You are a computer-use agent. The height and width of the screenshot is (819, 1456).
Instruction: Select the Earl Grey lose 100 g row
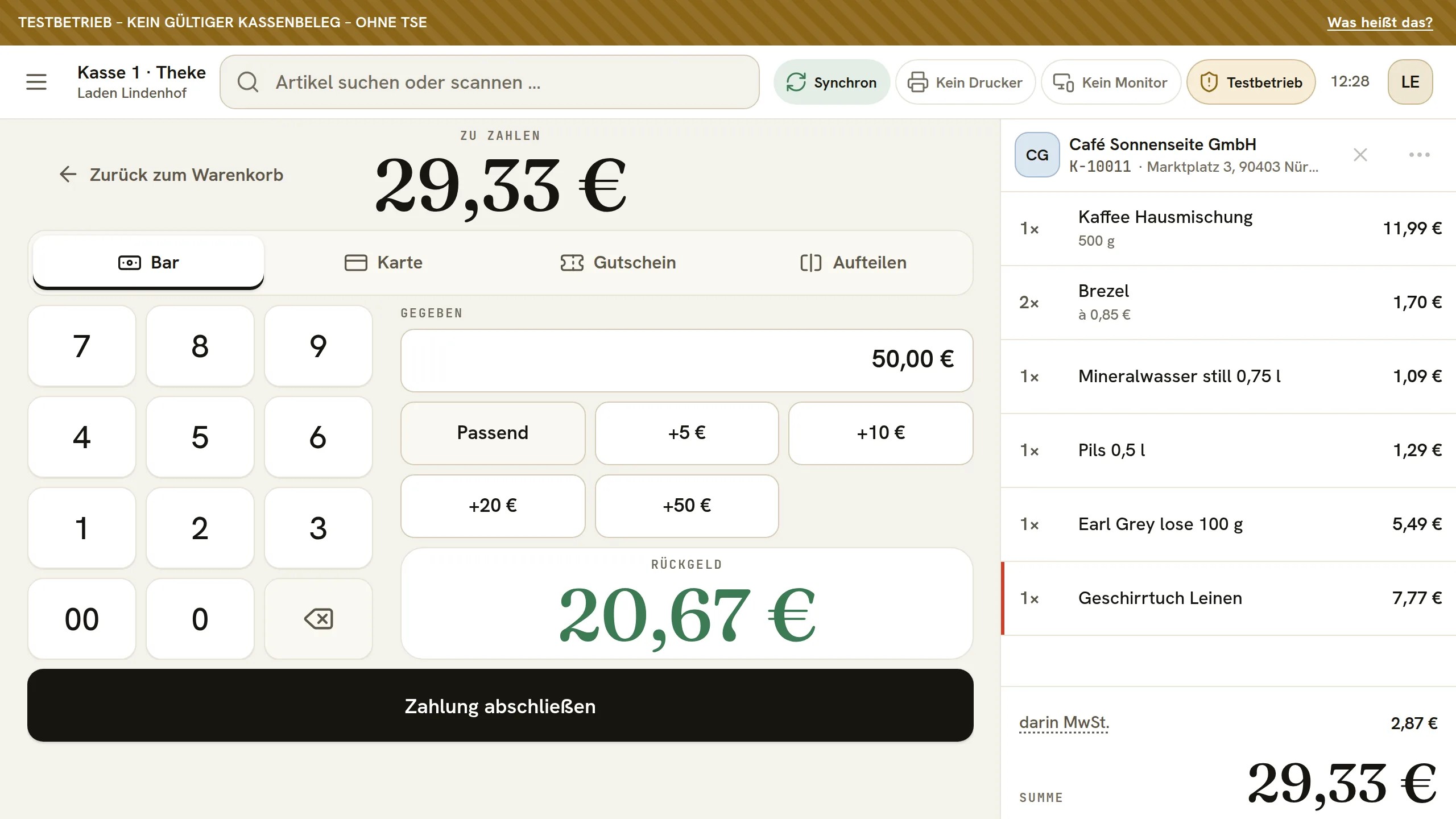coord(1228,524)
